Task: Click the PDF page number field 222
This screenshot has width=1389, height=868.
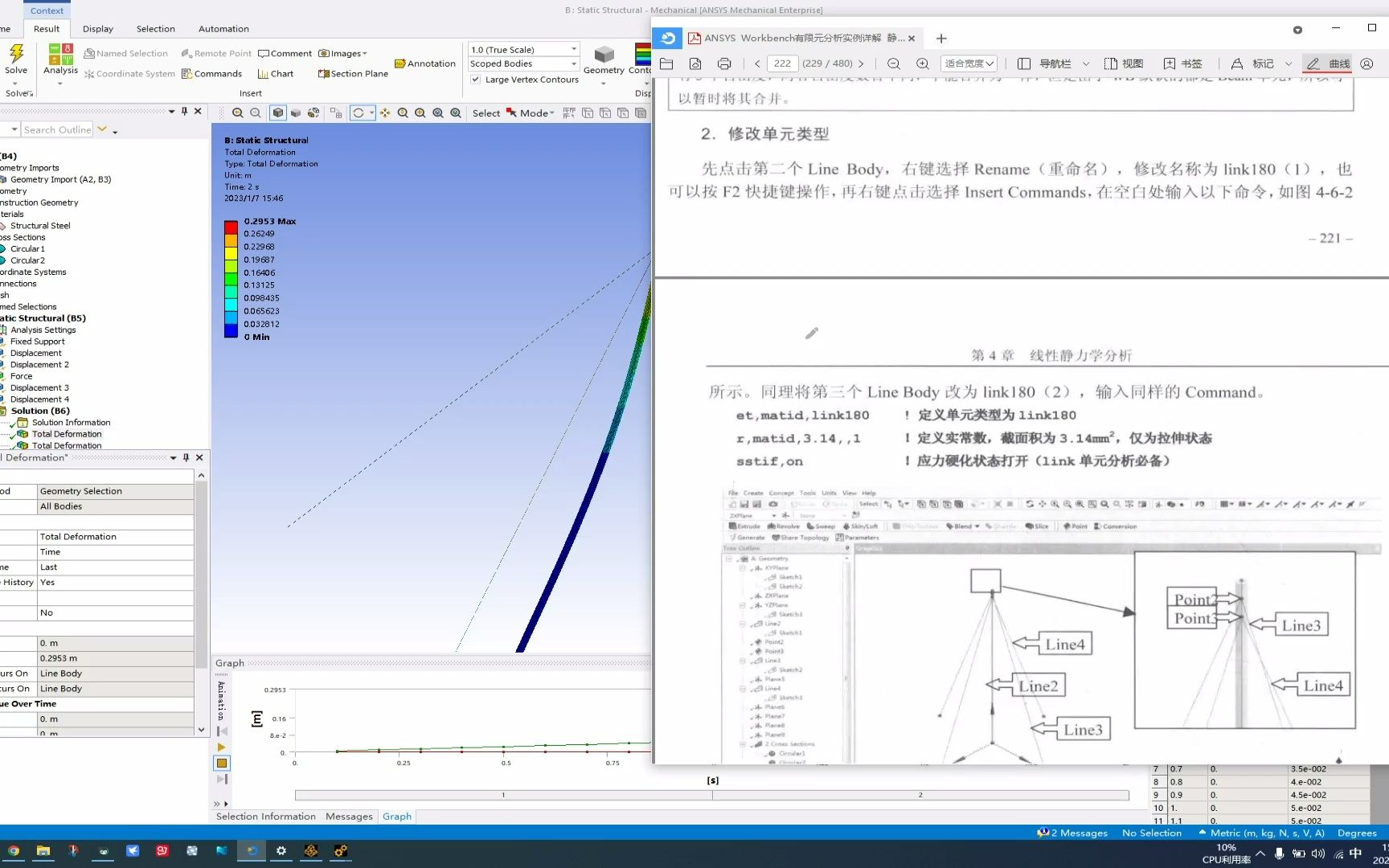Action: point(783,63)
